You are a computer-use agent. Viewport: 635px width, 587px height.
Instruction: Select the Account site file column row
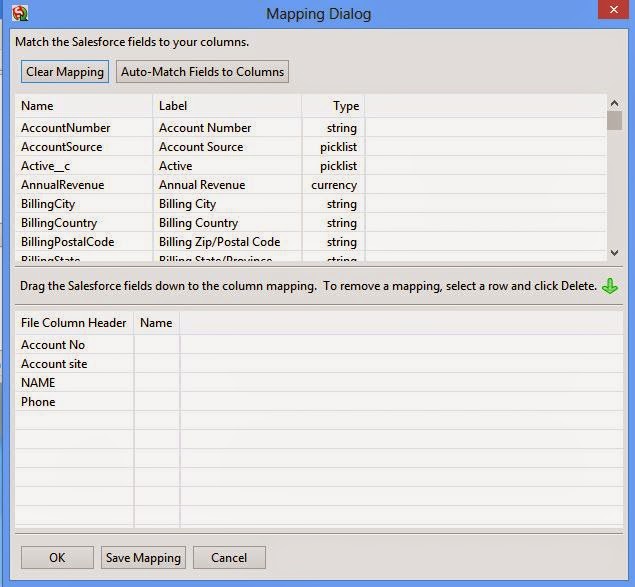pyautogui.click(x=319, y=364)
